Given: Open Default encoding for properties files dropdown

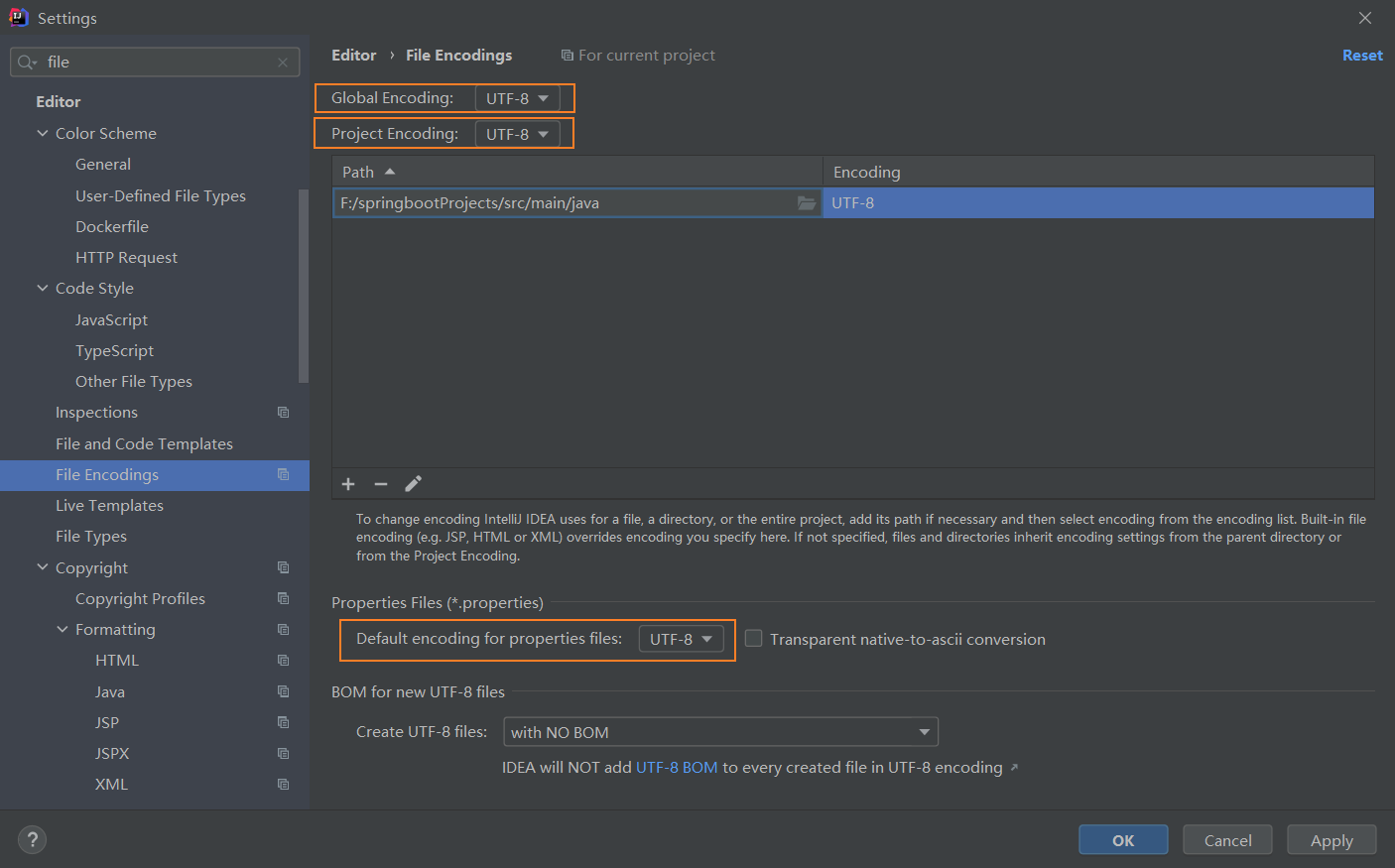Looking at the screenshot, I should [x=681, y=640].
